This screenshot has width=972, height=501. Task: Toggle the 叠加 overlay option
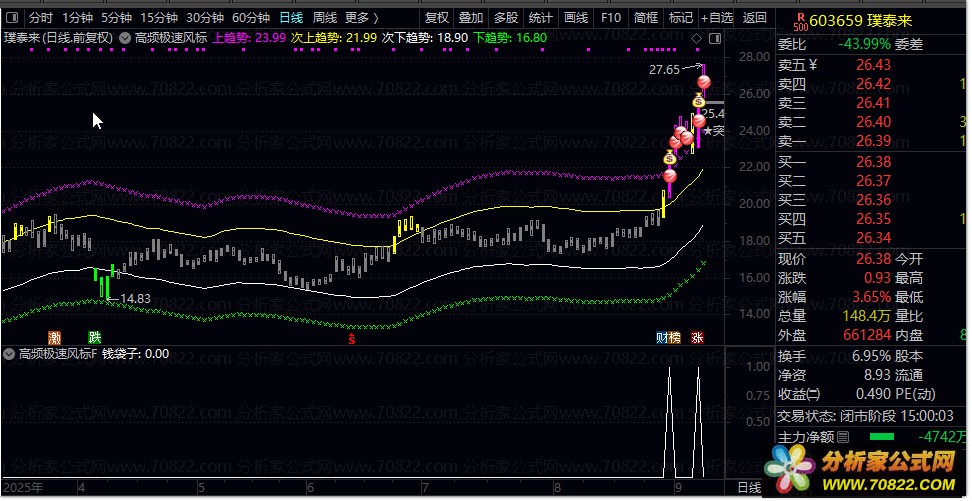[470, 17]
